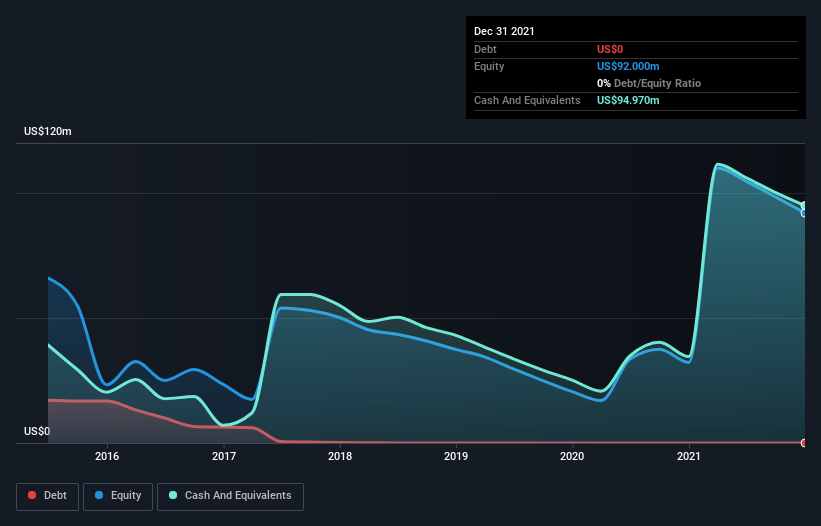Click the teal Cash endpoint marker

click(804, 205)
